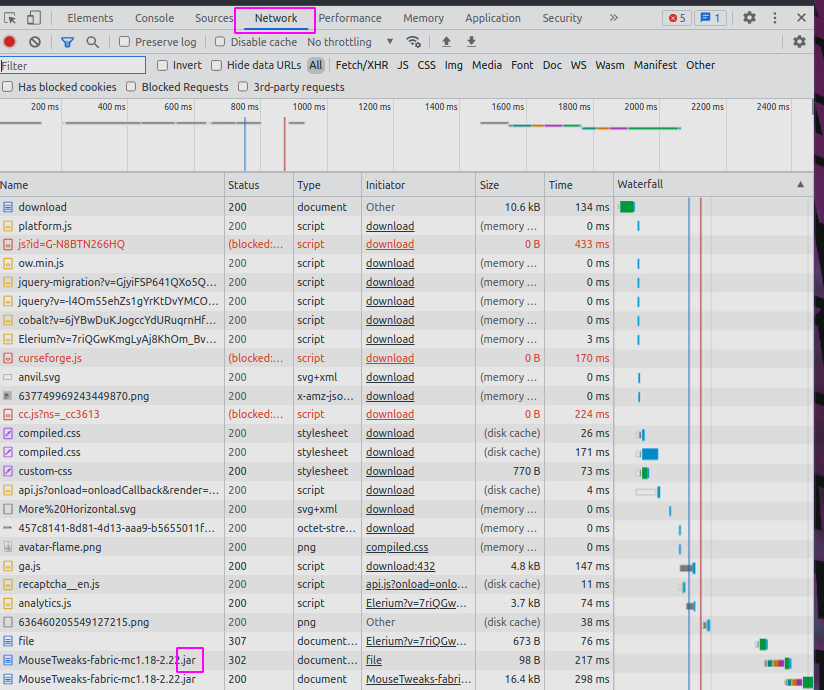Open the network search magnifier
The image size is (824, 690).
93,42
